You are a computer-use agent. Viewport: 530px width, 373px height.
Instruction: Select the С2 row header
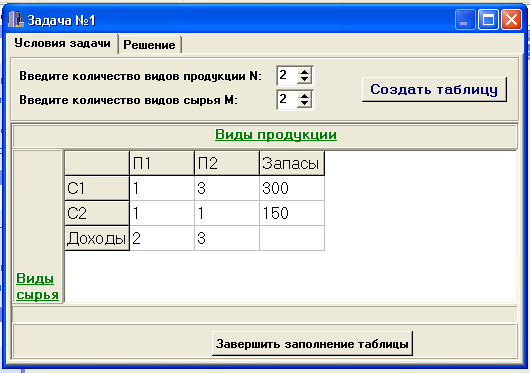(x=97, y=213)
